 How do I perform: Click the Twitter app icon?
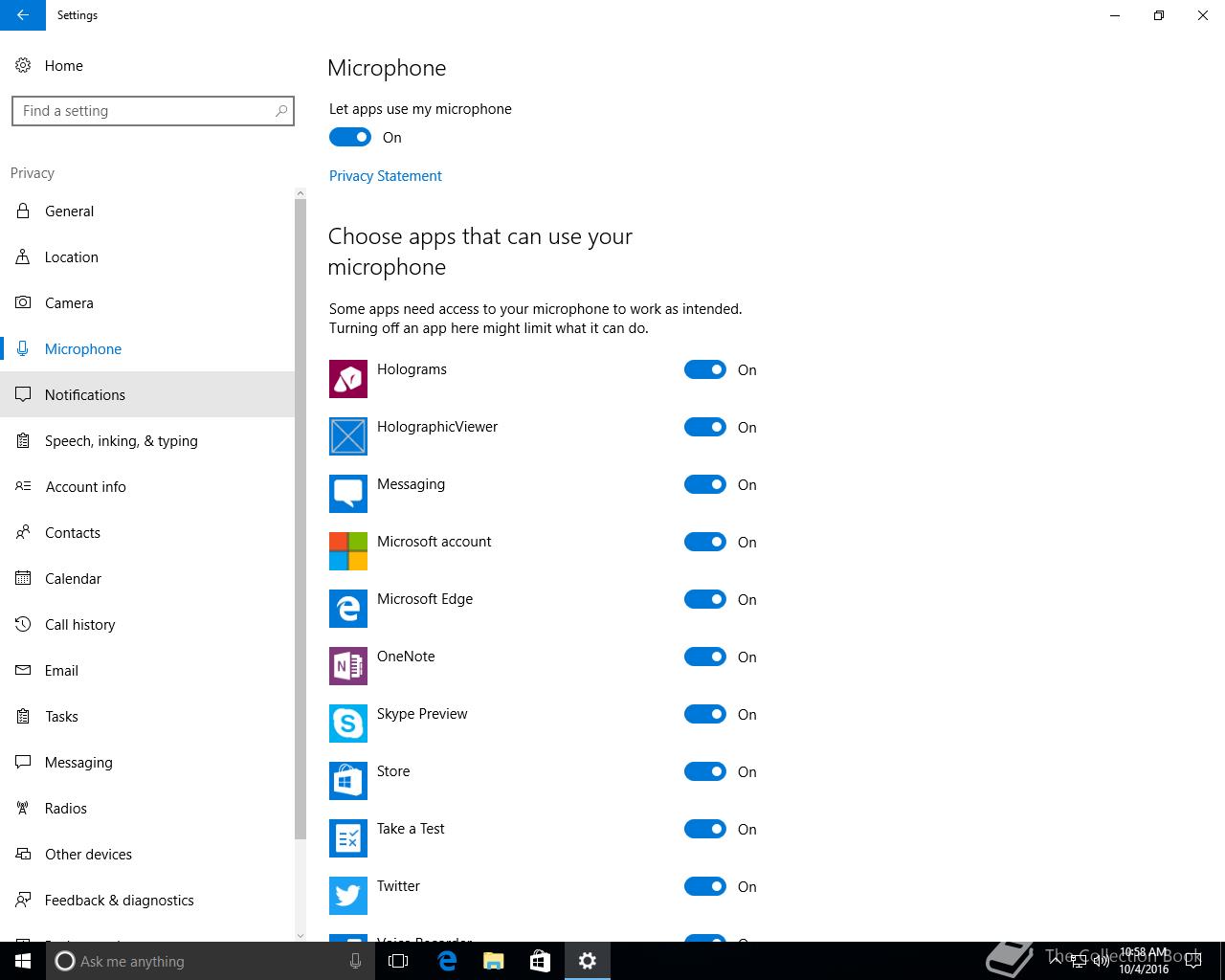click(348, 896)
